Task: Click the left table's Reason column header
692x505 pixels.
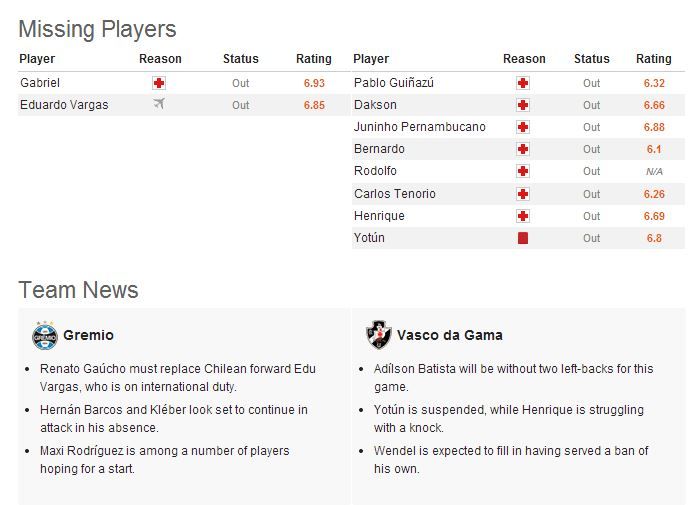Action: (160, 59)
